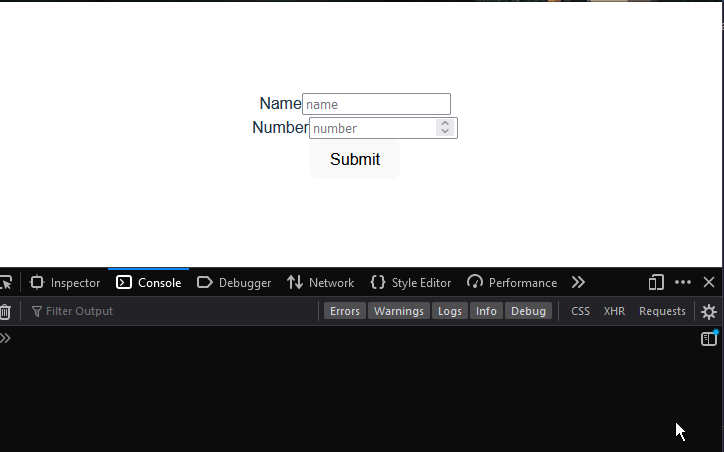Toggle the multi-line editor mode icon
This screenshot has width=724, height=452.
[x=709, y=338]
